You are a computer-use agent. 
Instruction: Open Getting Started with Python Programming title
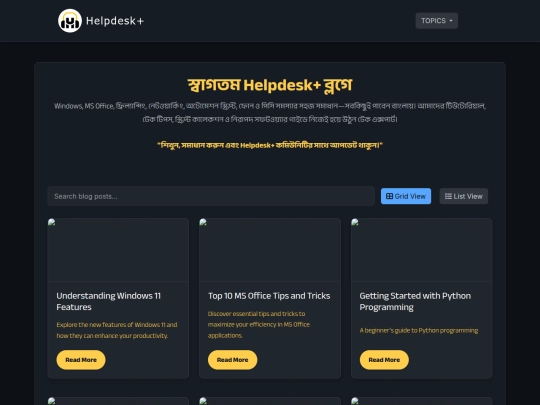click(x=415, y=301)
